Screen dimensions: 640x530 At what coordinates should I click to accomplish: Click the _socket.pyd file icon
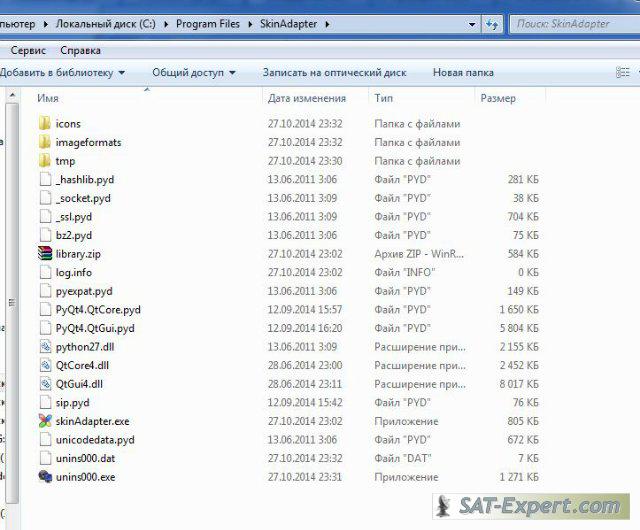(45, 198)
